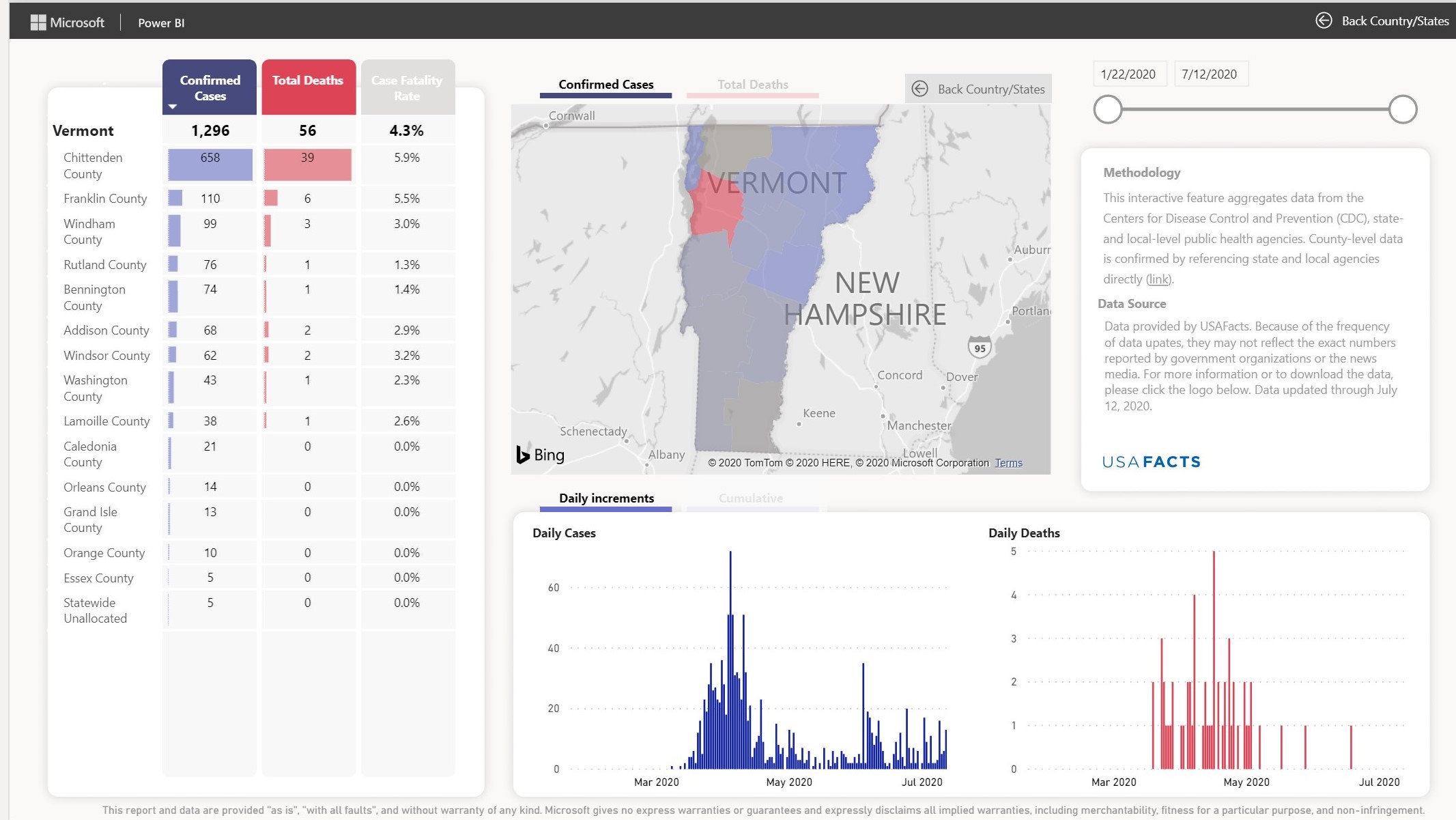Select the Addison County row

(253, 330)
